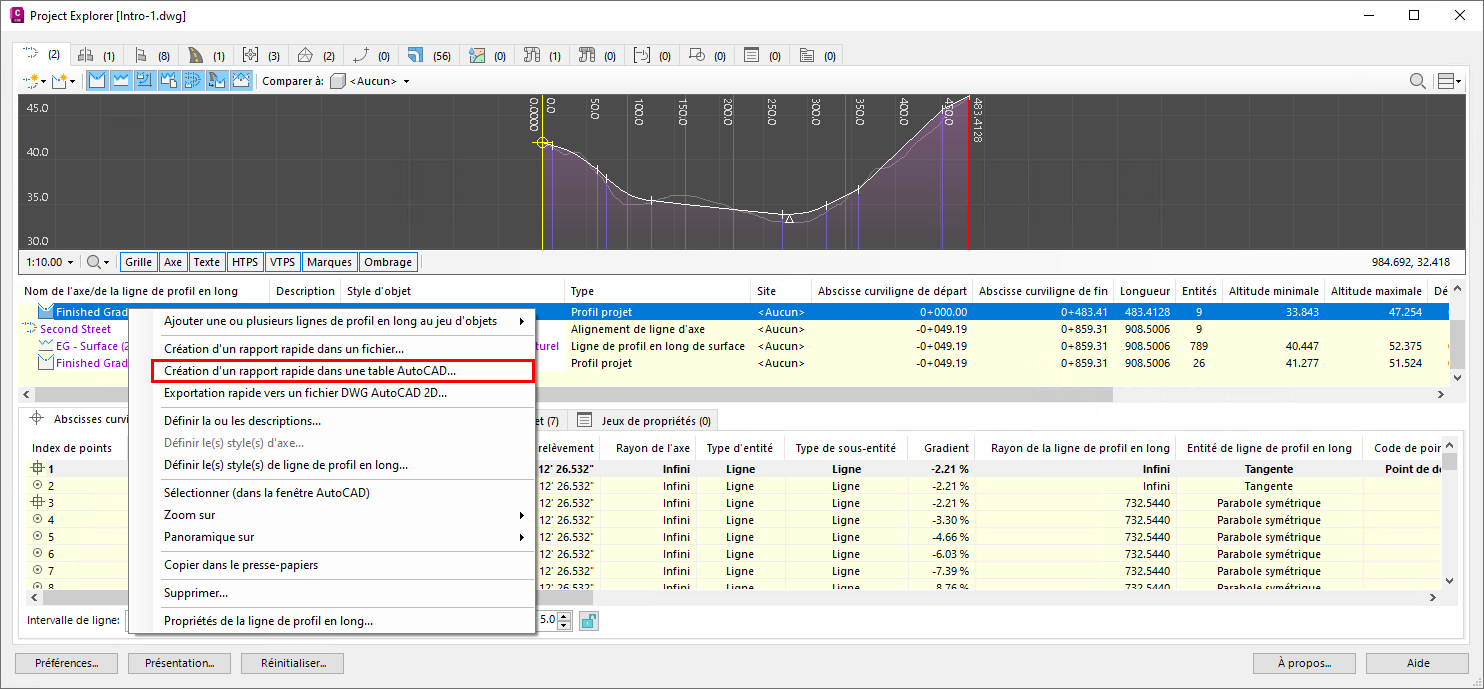
Task: Click the first blue profile filter icon
Action: click(98, 81)
